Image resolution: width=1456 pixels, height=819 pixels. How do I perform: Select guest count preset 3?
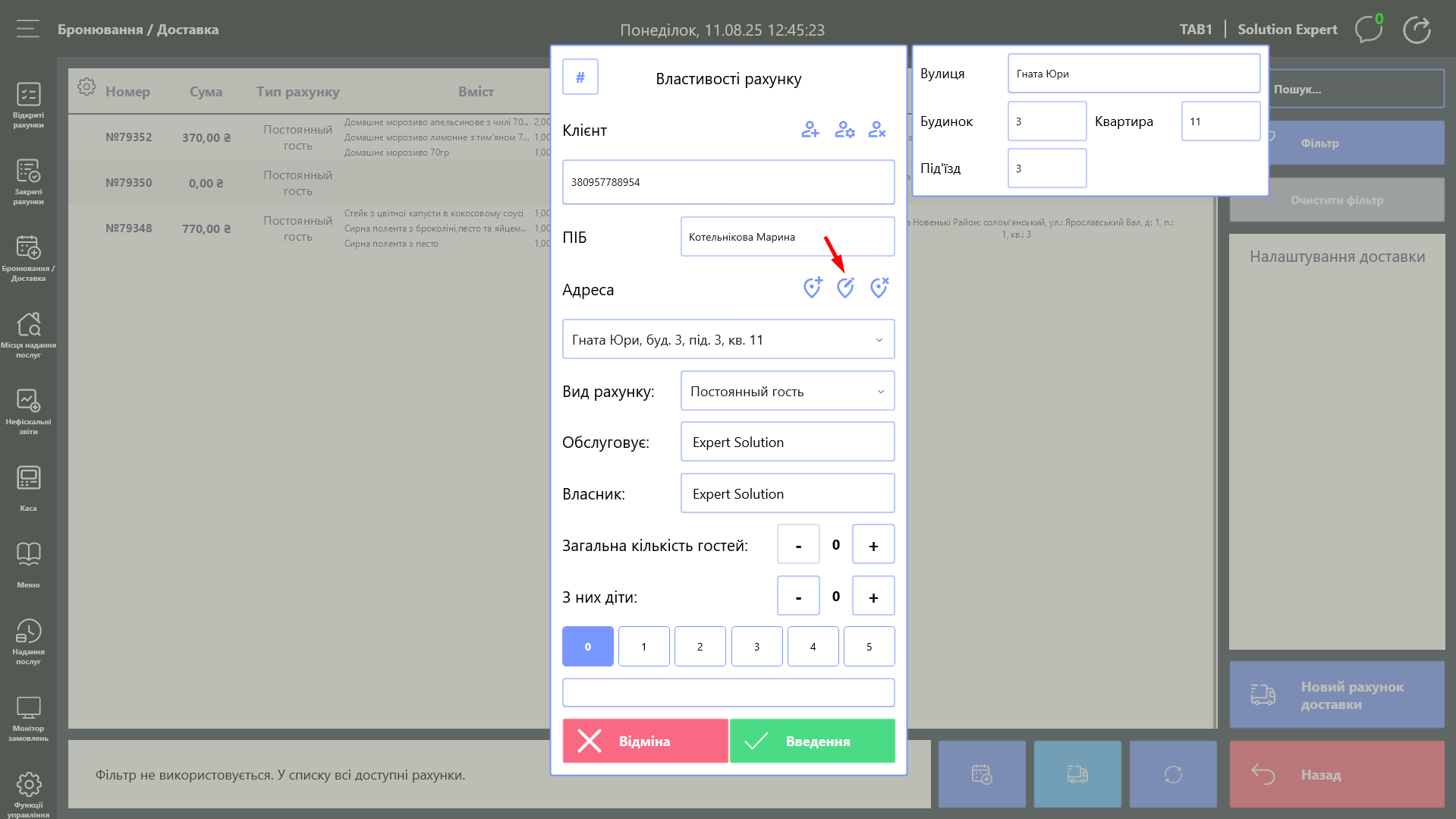click(x=756, y=647)
